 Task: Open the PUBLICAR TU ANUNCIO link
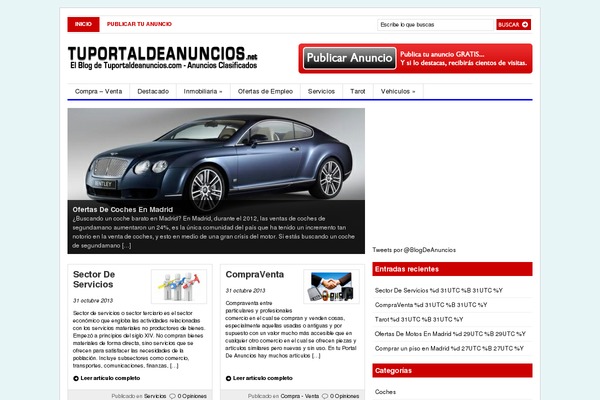click(x=139, y=24)
